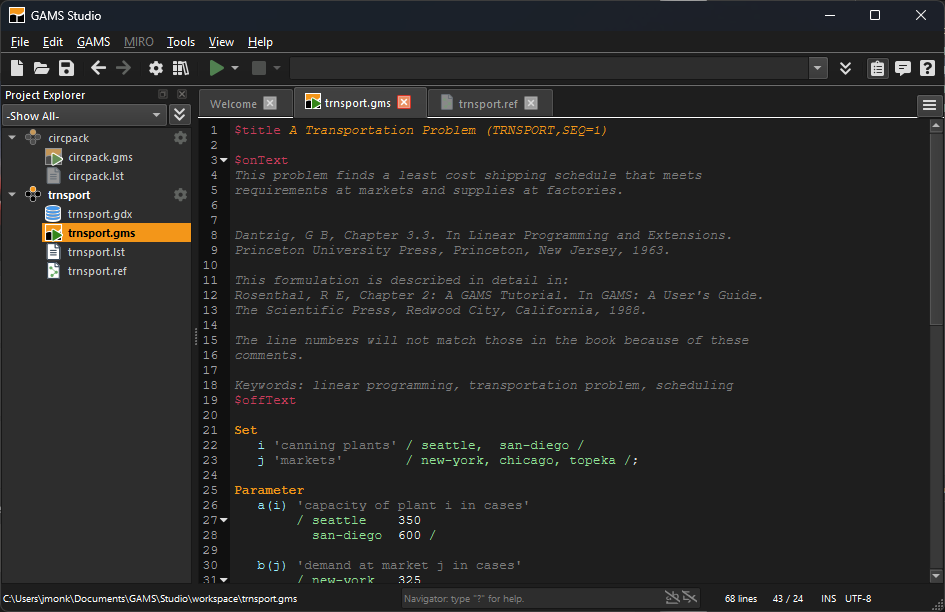Switch to the trnsport.ref tab
The image size is (945, 612).
tap(487, 103)
